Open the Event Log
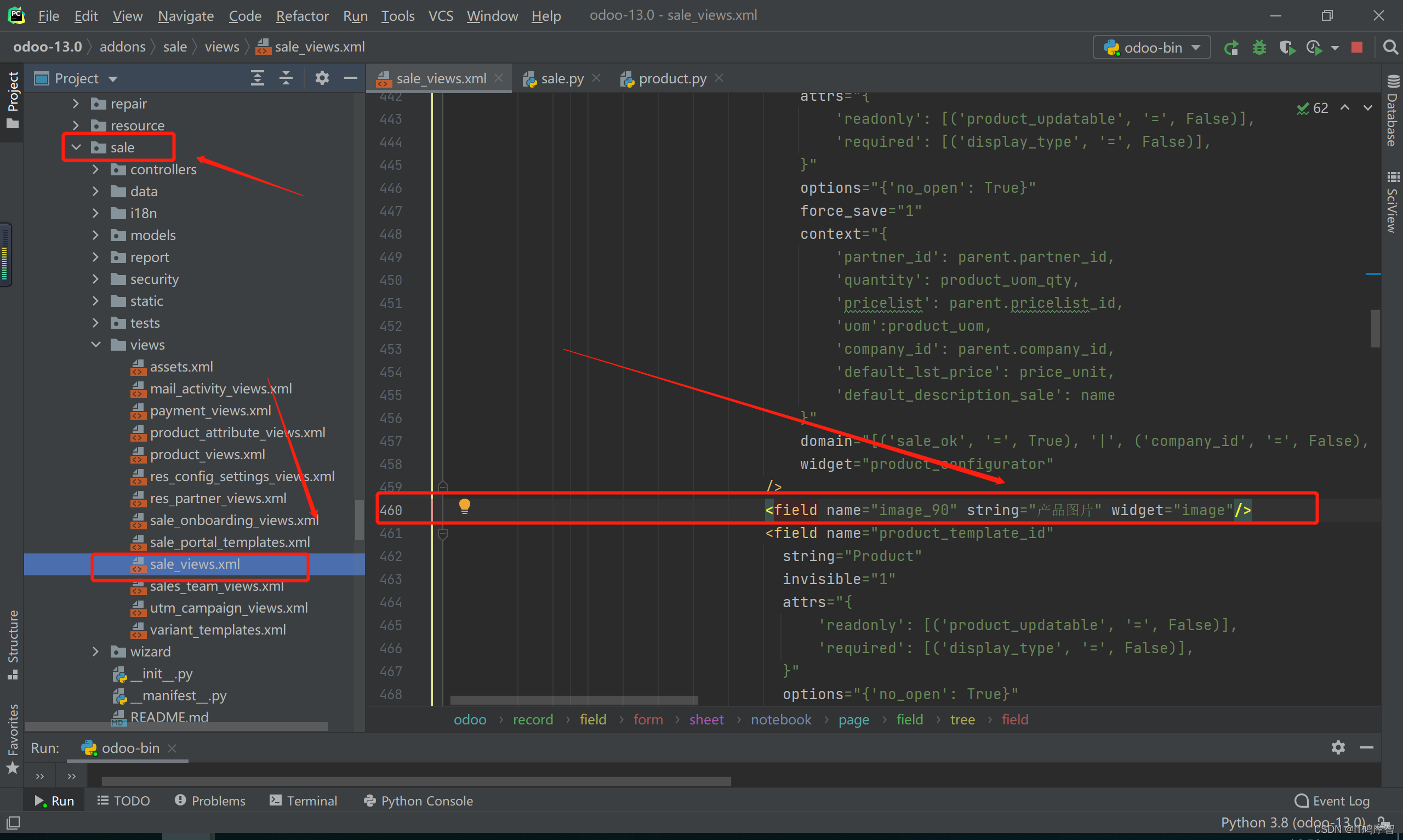The height and width of the screenshot is (840, 1403). (x=1332, y=801)
